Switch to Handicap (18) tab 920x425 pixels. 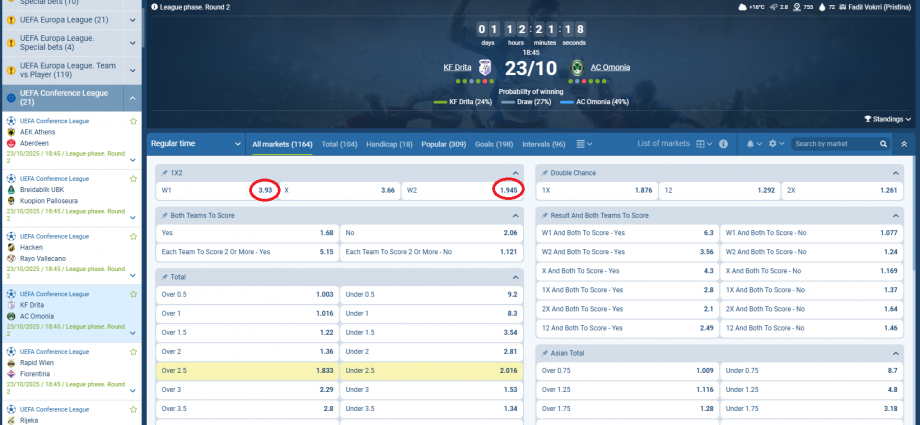389,144
